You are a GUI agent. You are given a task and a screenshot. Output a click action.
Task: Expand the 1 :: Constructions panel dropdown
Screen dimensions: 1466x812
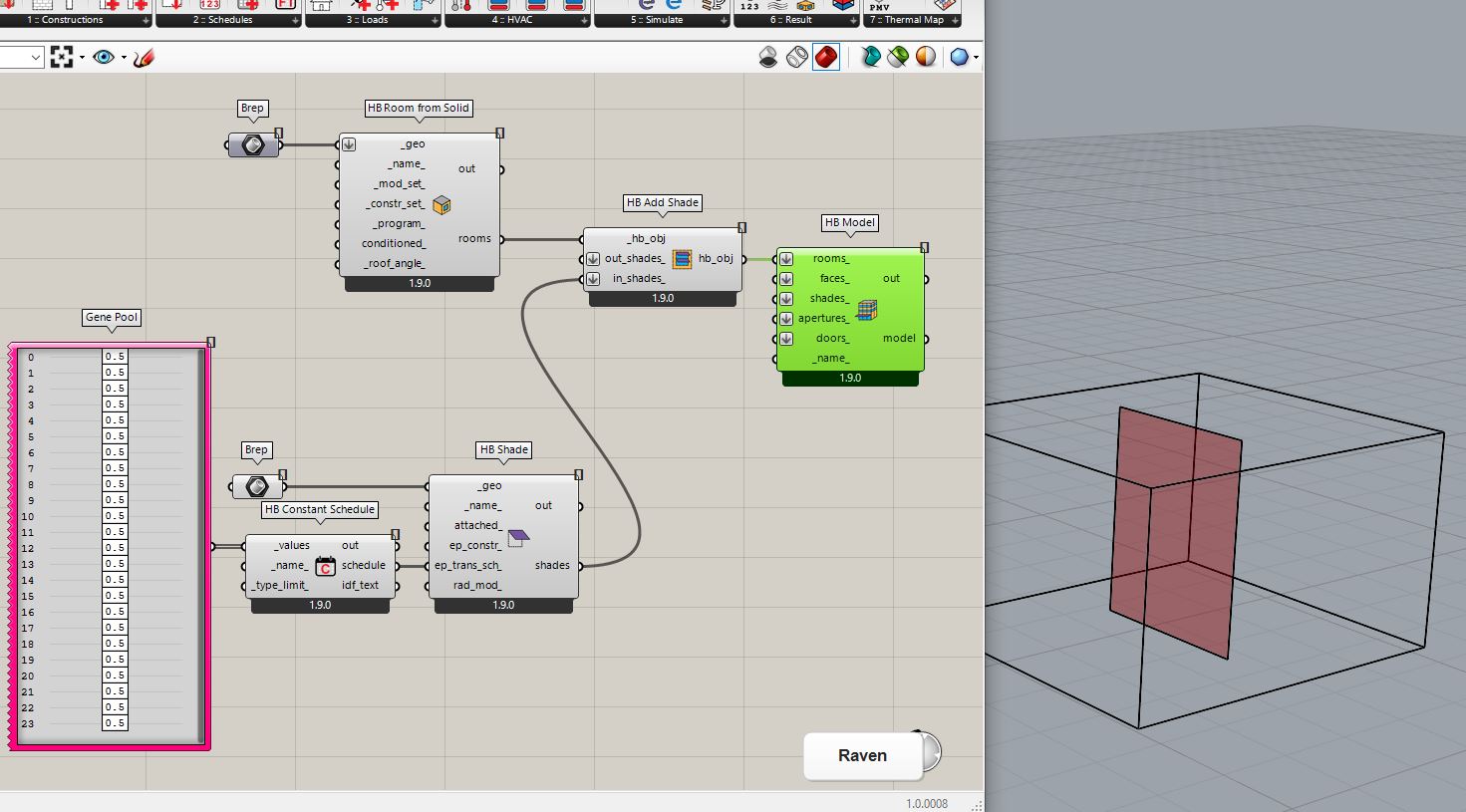pyautogui.click(x=147, y=20)
